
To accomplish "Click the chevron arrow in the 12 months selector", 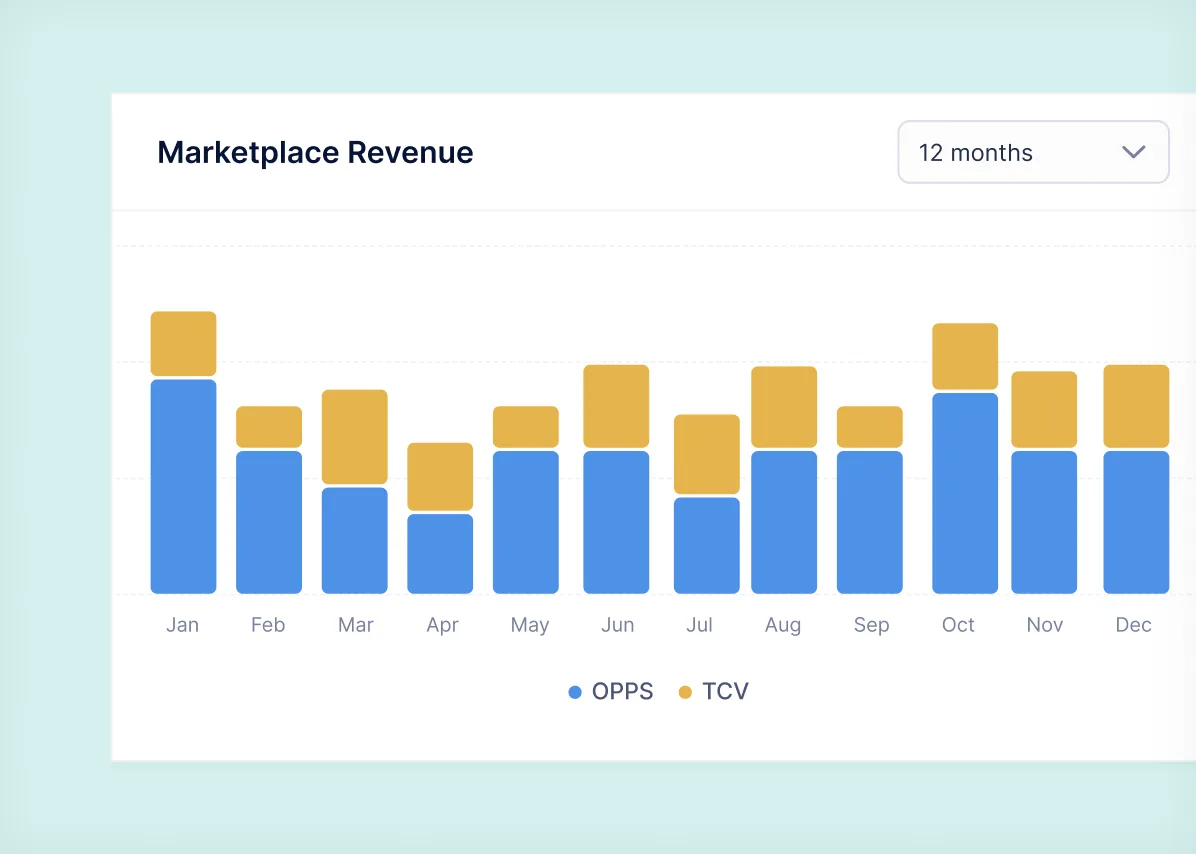I will [1133, 152].
